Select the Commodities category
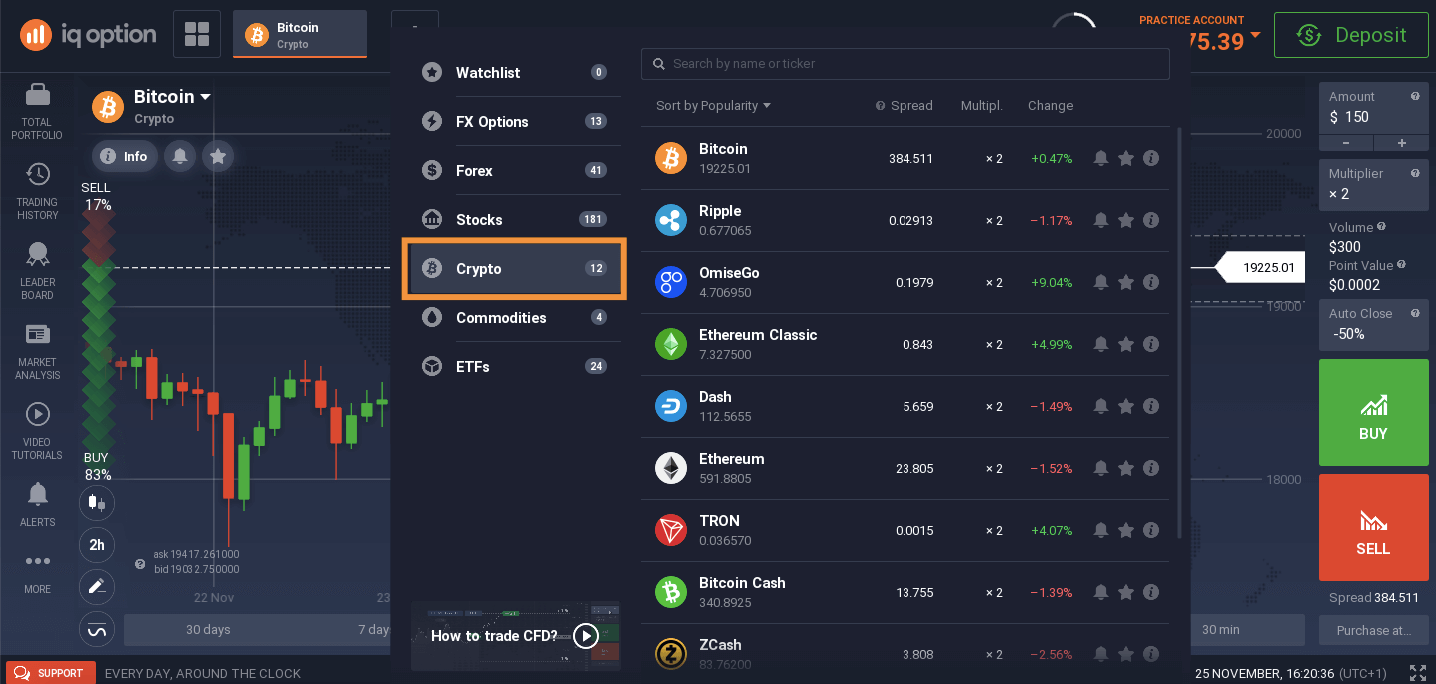The width and height of the screenshot is (1436, 684). tap(502, 317)
